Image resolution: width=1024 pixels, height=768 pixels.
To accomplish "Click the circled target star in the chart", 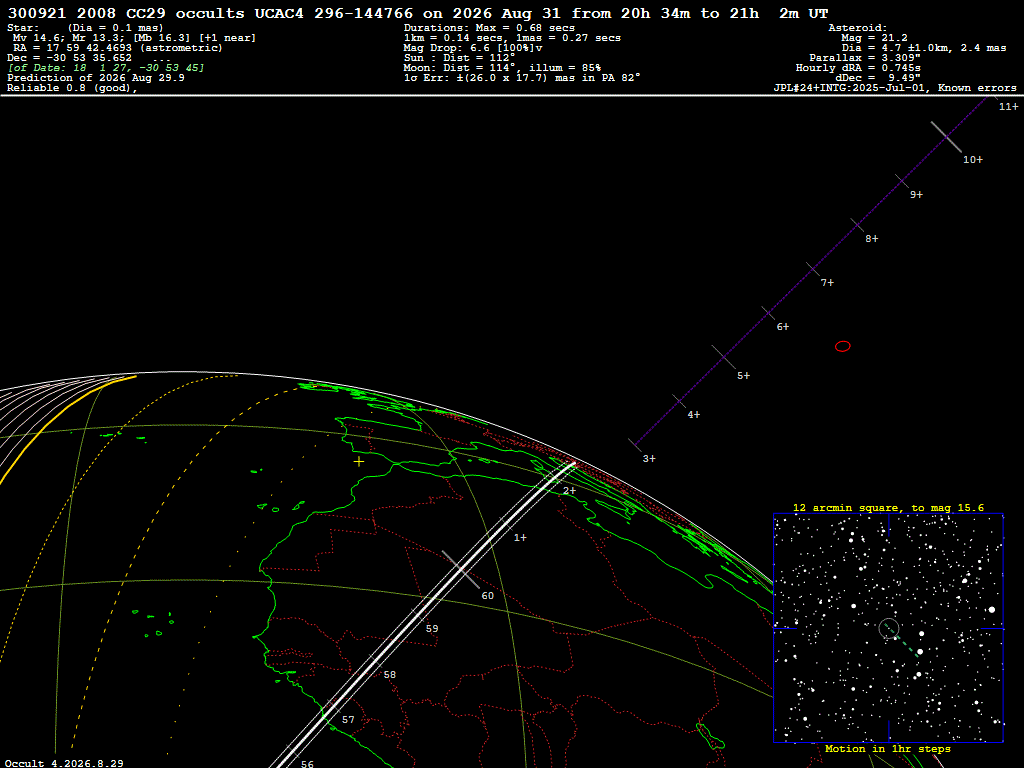I will click(888, 628).
